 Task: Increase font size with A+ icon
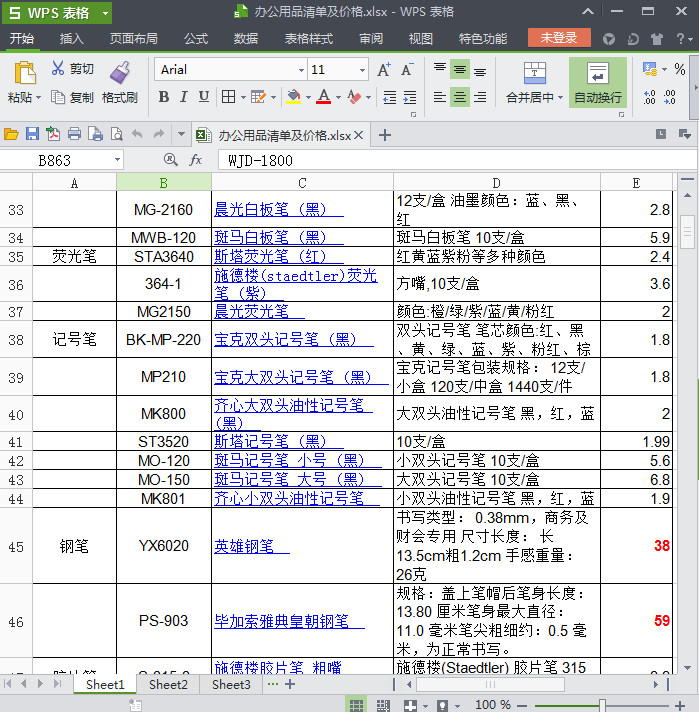384,69
